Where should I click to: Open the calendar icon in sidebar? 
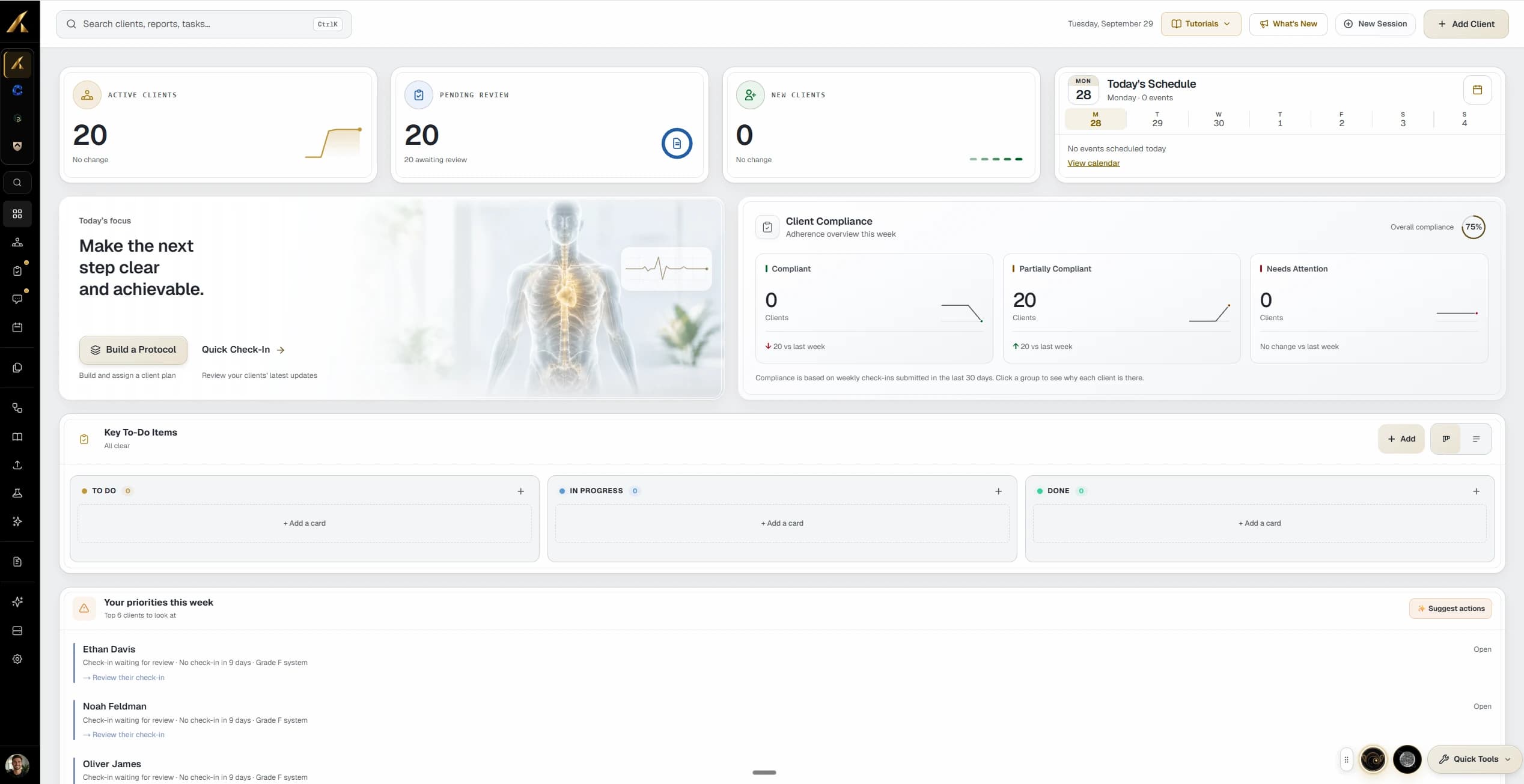click(x=17, y=327)
